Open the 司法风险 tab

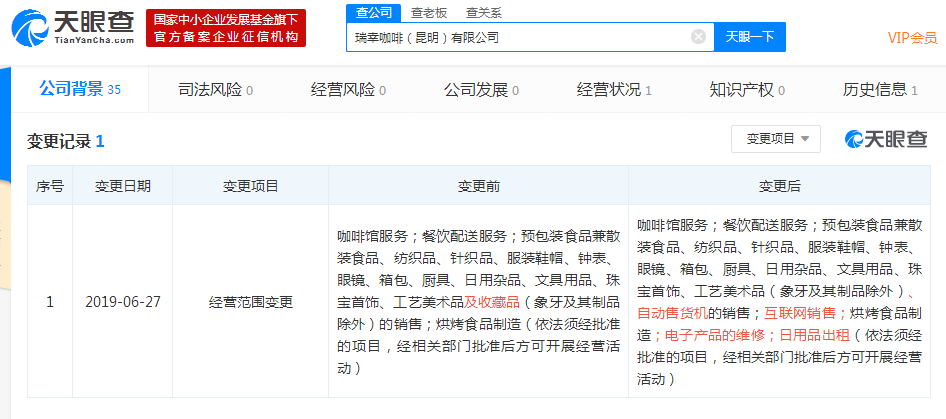pos(215,91)
